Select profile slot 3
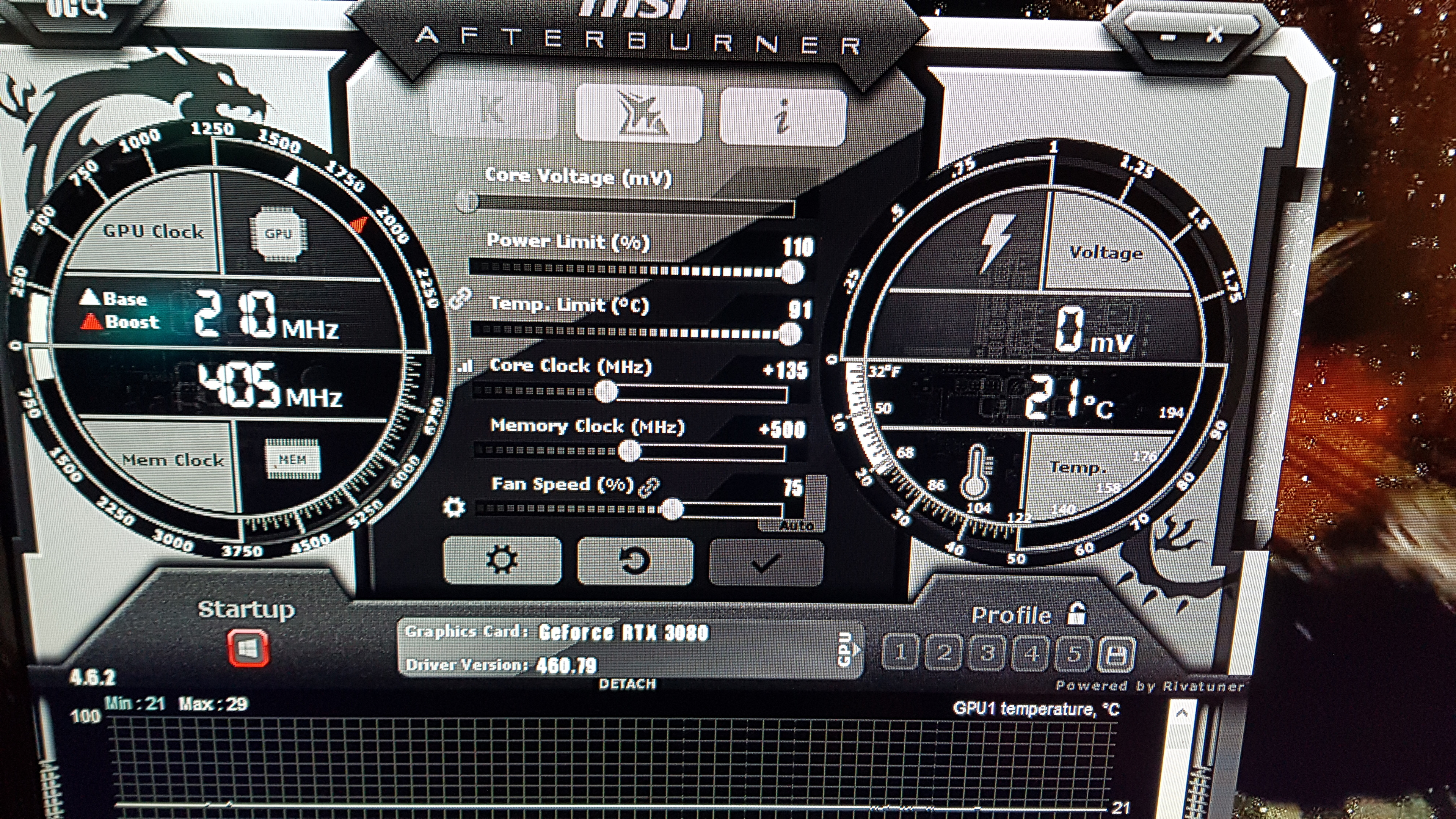 [x=987, y=653]
